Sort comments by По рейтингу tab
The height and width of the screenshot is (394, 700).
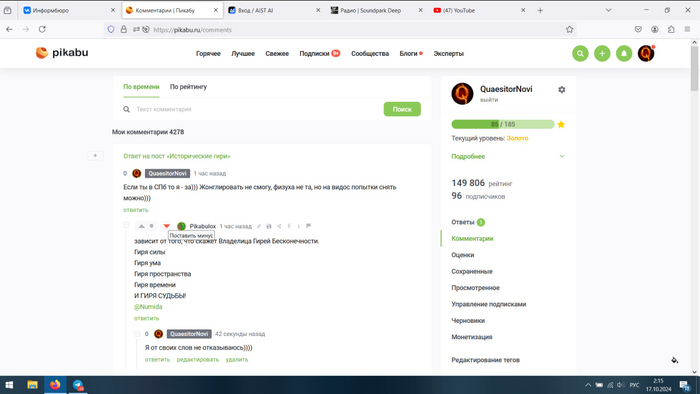pyautogui.click(x=188, y=87)
